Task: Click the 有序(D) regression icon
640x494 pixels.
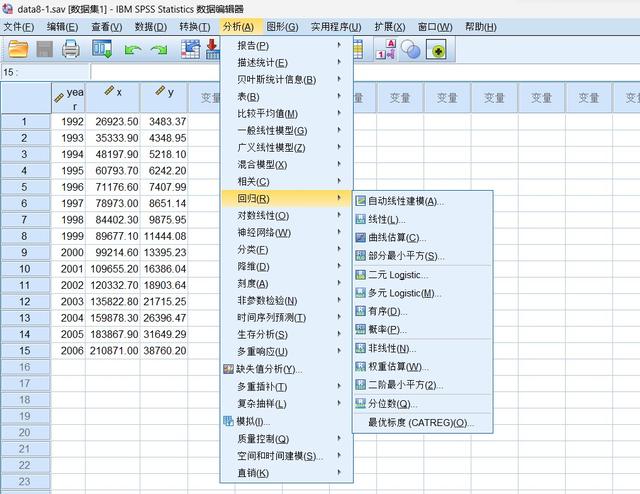Action: pyautogui.click(x=360, y=311)
